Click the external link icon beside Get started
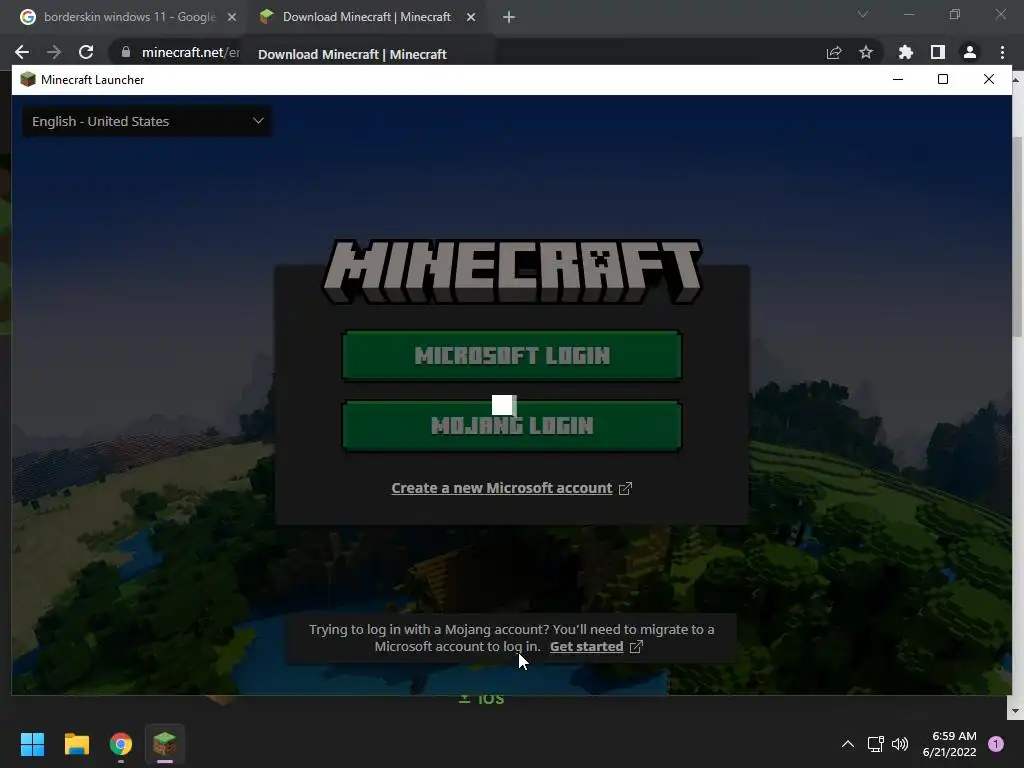Screen dimensions: 1024x768 [x=636, y=647]
